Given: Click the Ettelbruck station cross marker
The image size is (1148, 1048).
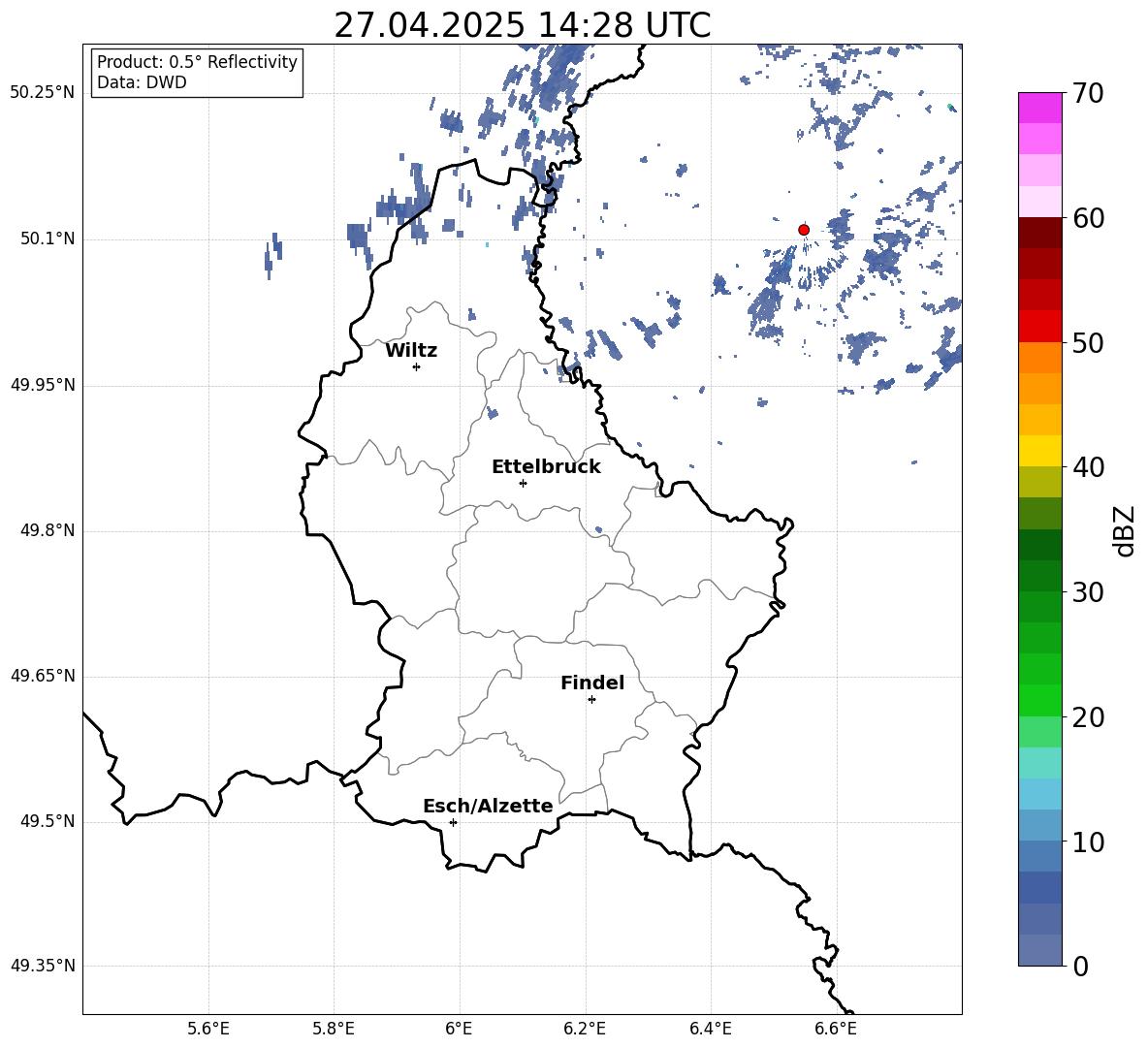Looking at the screenshot, I should 523,483.
